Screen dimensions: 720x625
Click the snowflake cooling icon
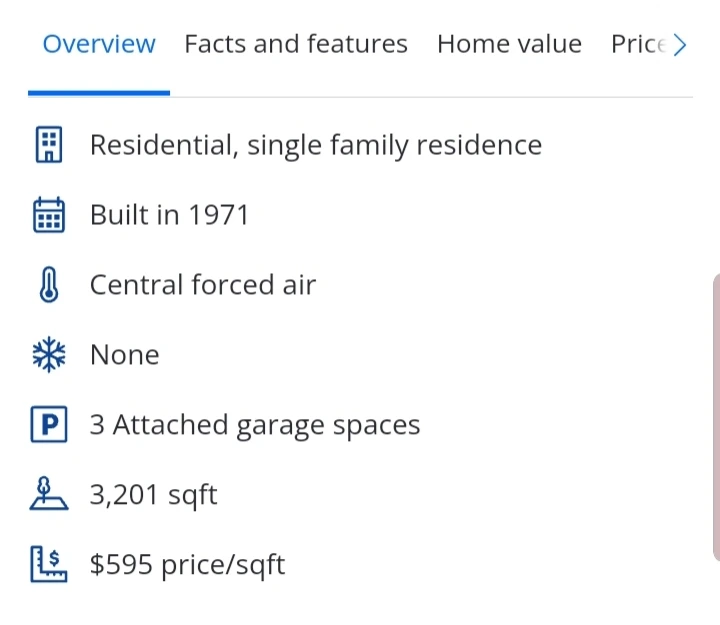pyautogui.click(x=48, y=355)
